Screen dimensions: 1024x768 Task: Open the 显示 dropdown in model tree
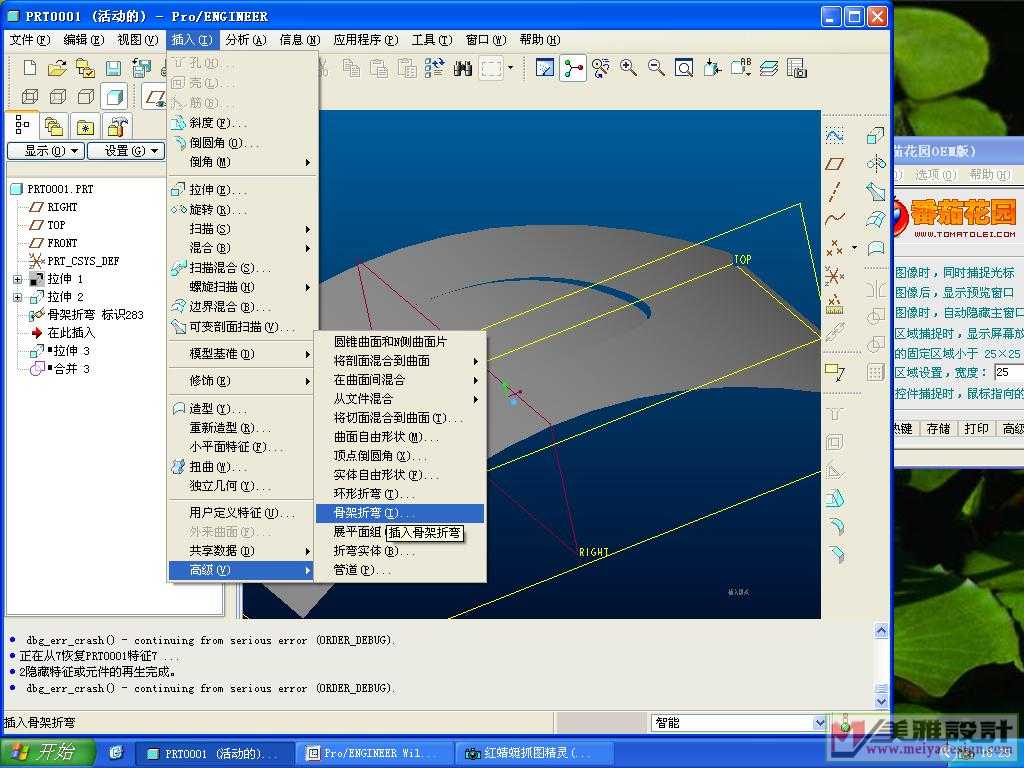tap(46, 151)
